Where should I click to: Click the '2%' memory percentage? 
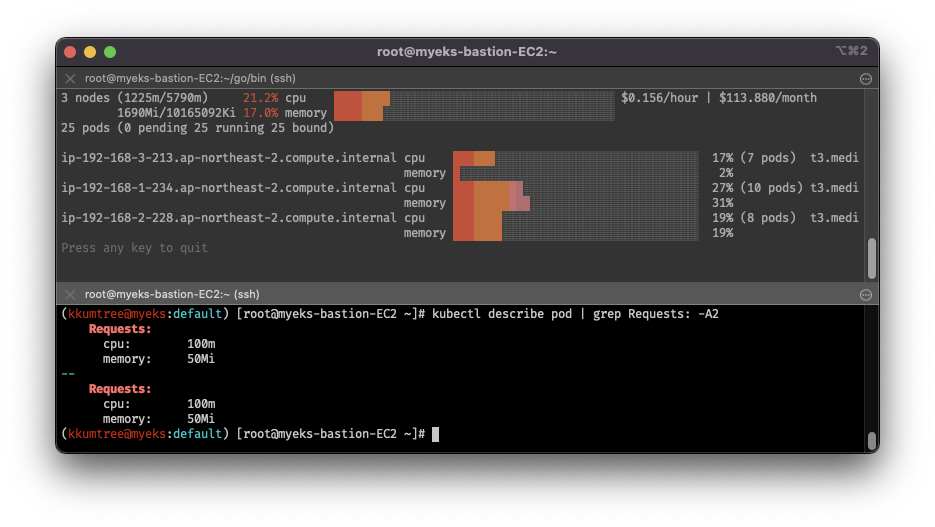coord(726,173)
